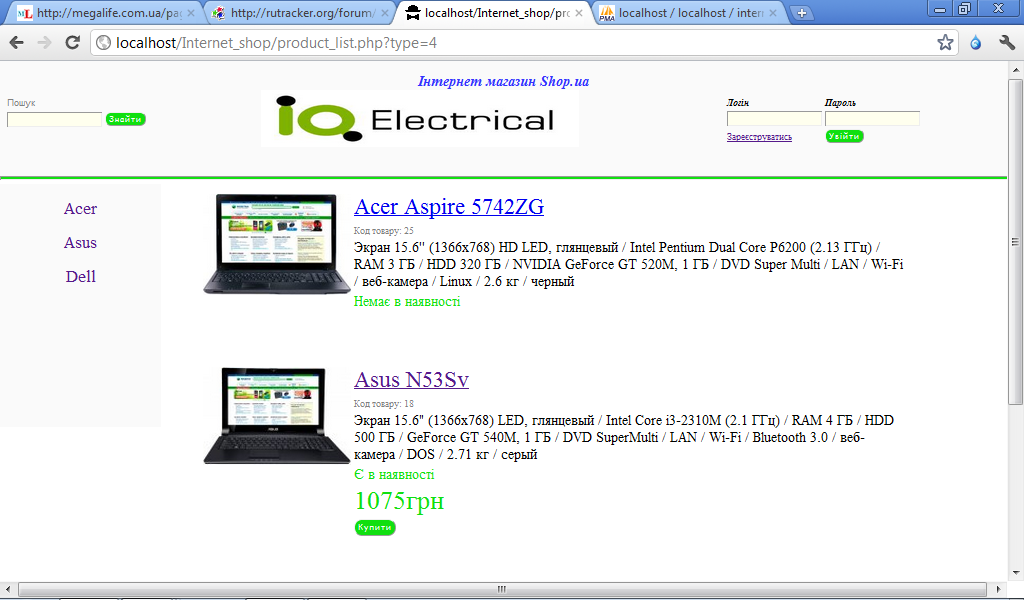Open the Acer category in the sidebar
The width and height of the screenshot is (1024, 600).
(80, 209)
